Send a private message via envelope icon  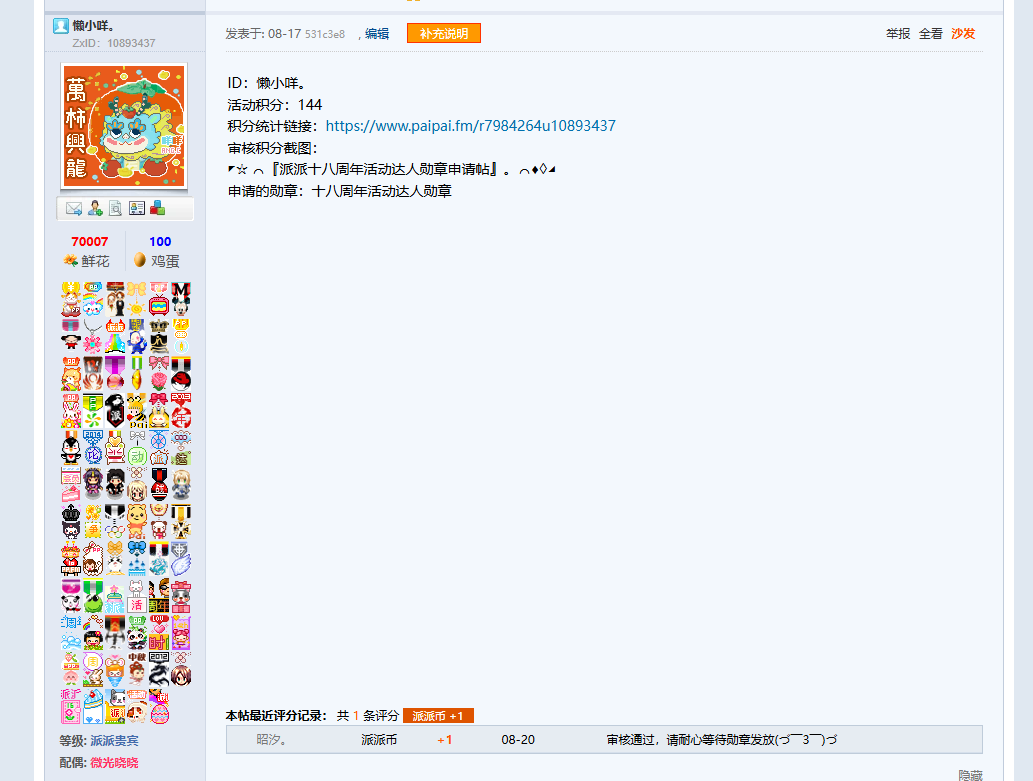[74, 209]
